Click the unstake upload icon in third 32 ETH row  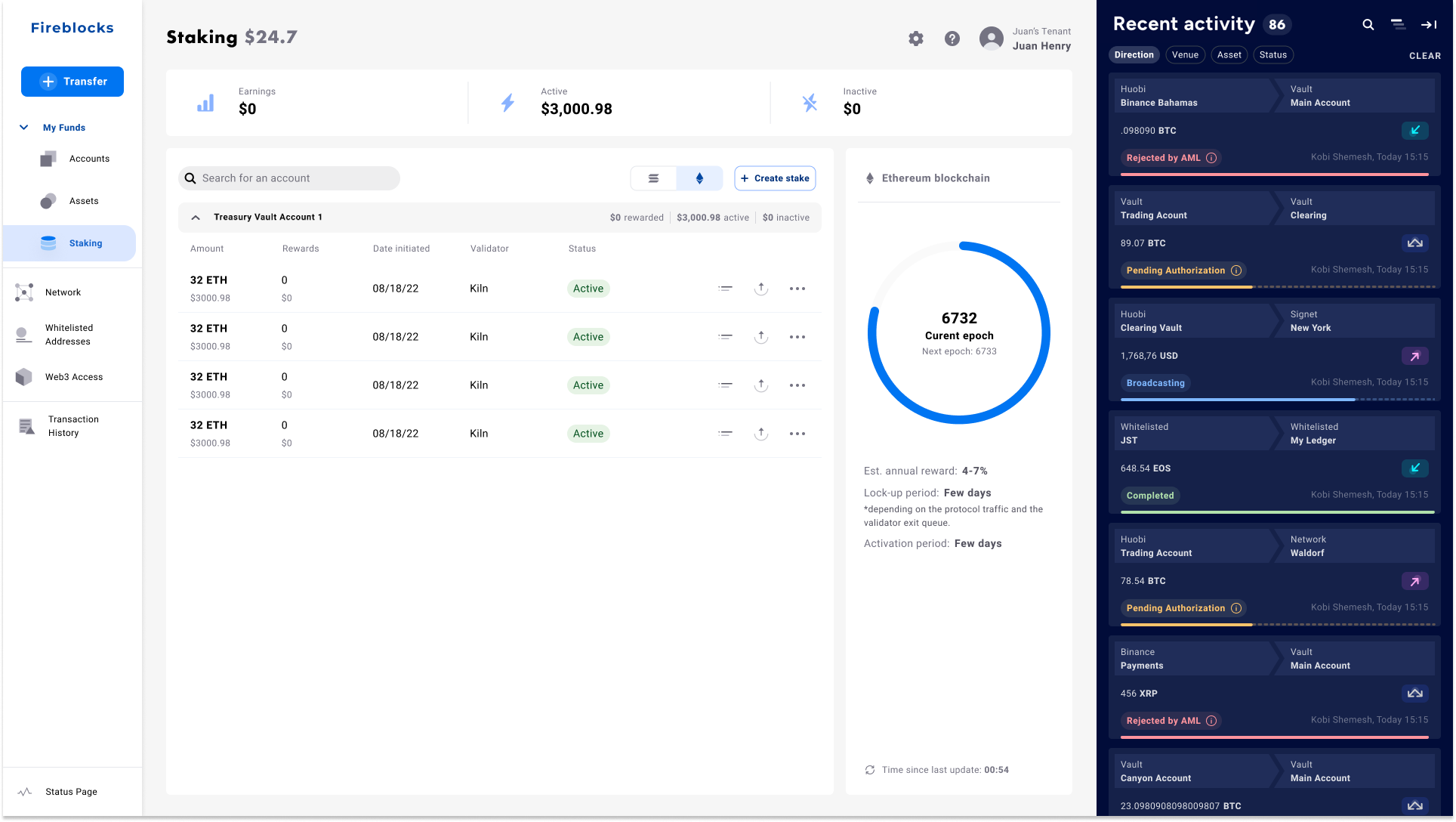pos(761,385)
